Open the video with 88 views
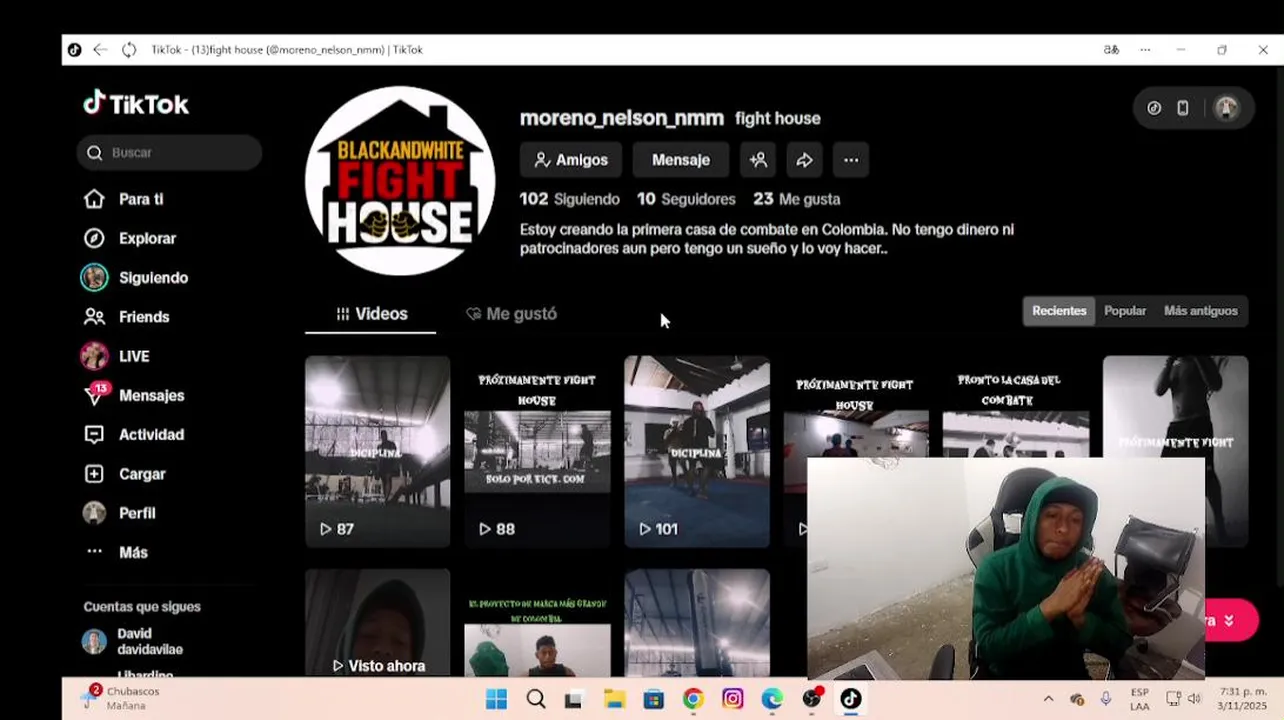 click(537, 452)
